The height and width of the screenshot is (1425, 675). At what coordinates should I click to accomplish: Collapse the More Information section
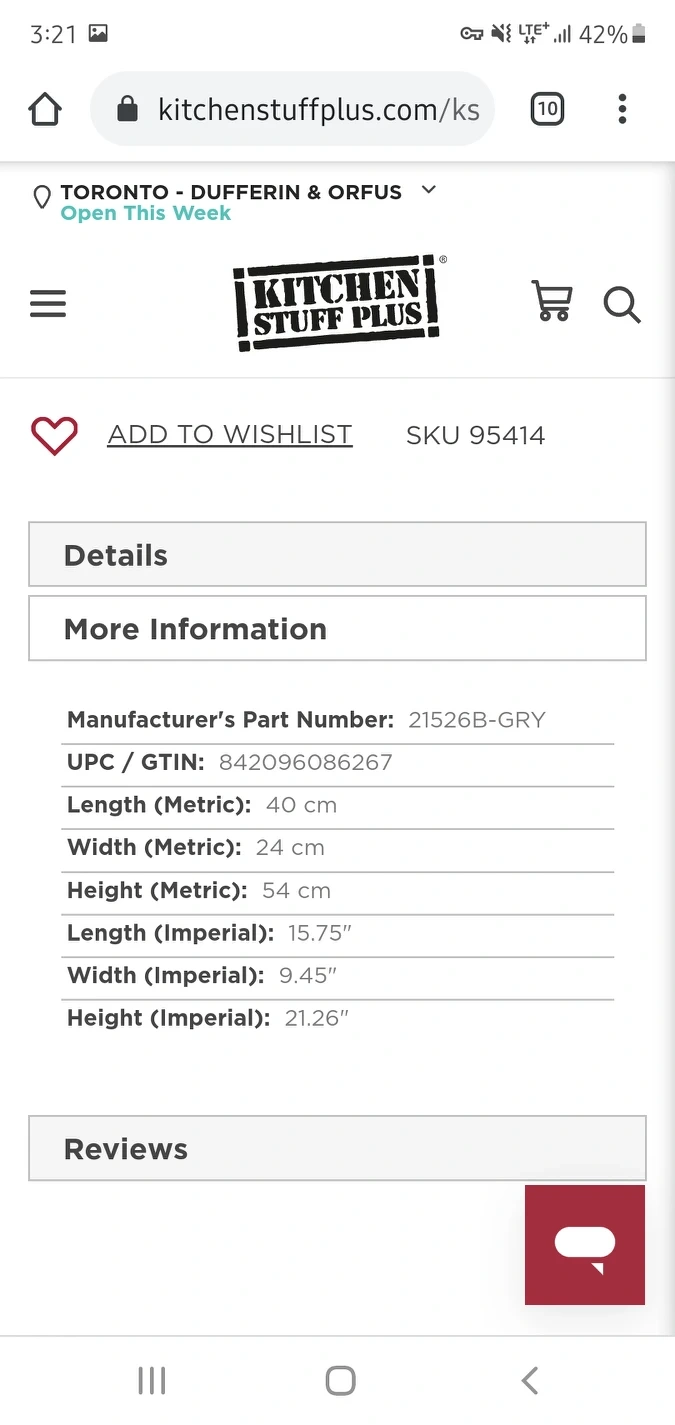tap(337, 629)
